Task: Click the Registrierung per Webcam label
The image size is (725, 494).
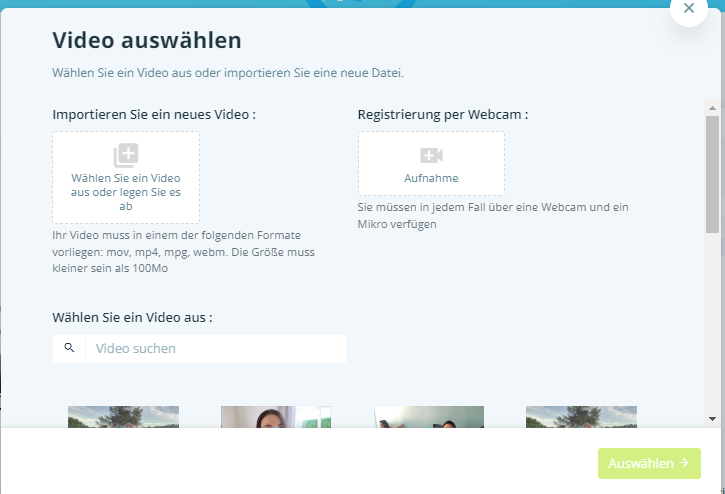Action: [x=443, y=114]
